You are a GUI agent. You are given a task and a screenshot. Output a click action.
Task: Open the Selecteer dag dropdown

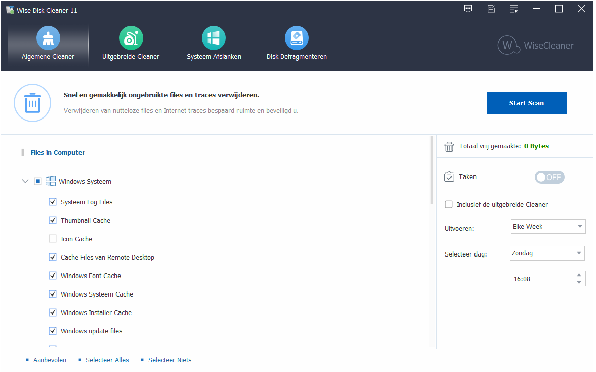[547, 253]
